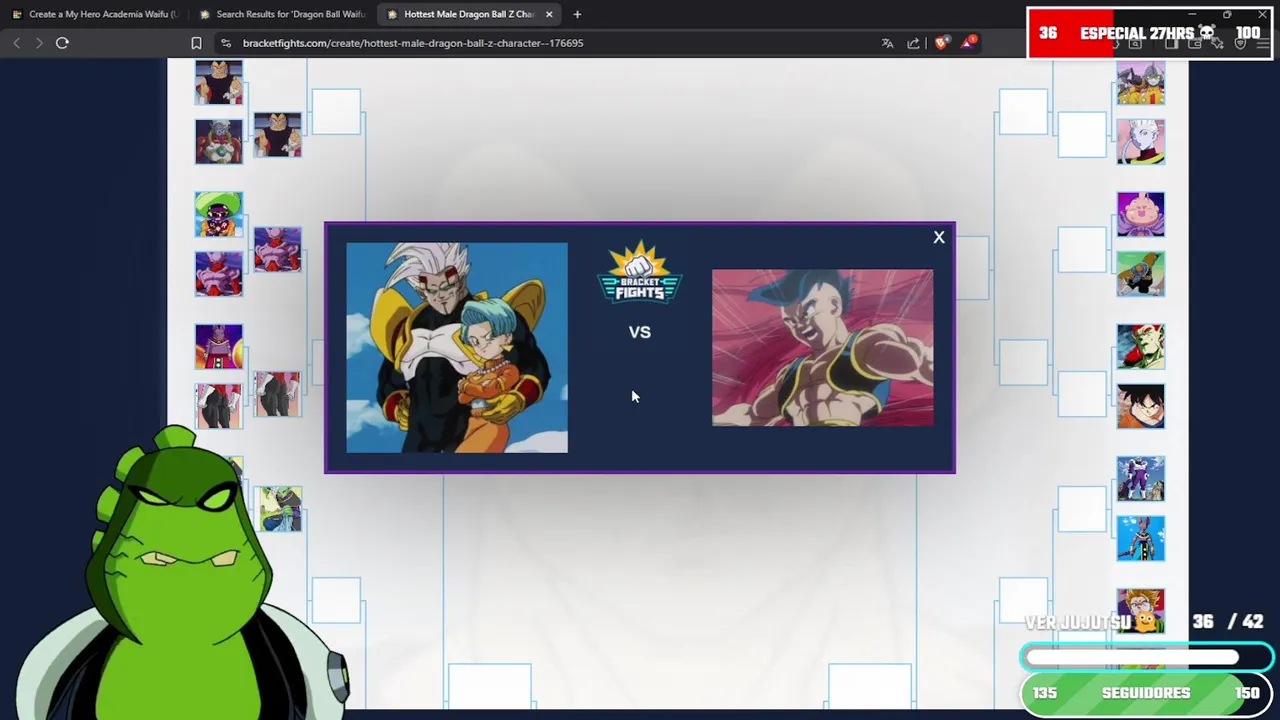The height and width of the screenshot is (720, 1280).
Task: Open Brave Shields lion icon
Action: (x=941, y=43)
